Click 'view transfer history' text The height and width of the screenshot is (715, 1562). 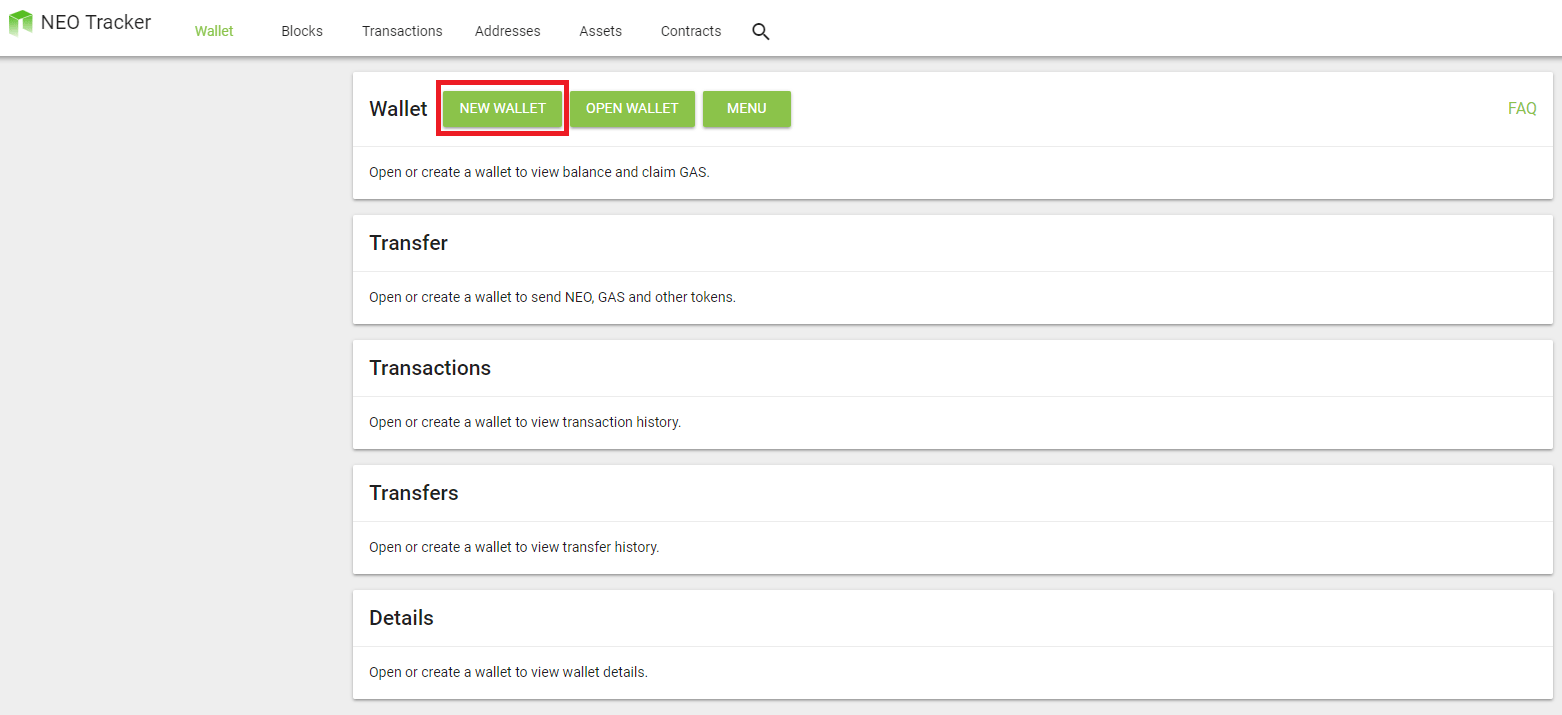coord(593,547)
